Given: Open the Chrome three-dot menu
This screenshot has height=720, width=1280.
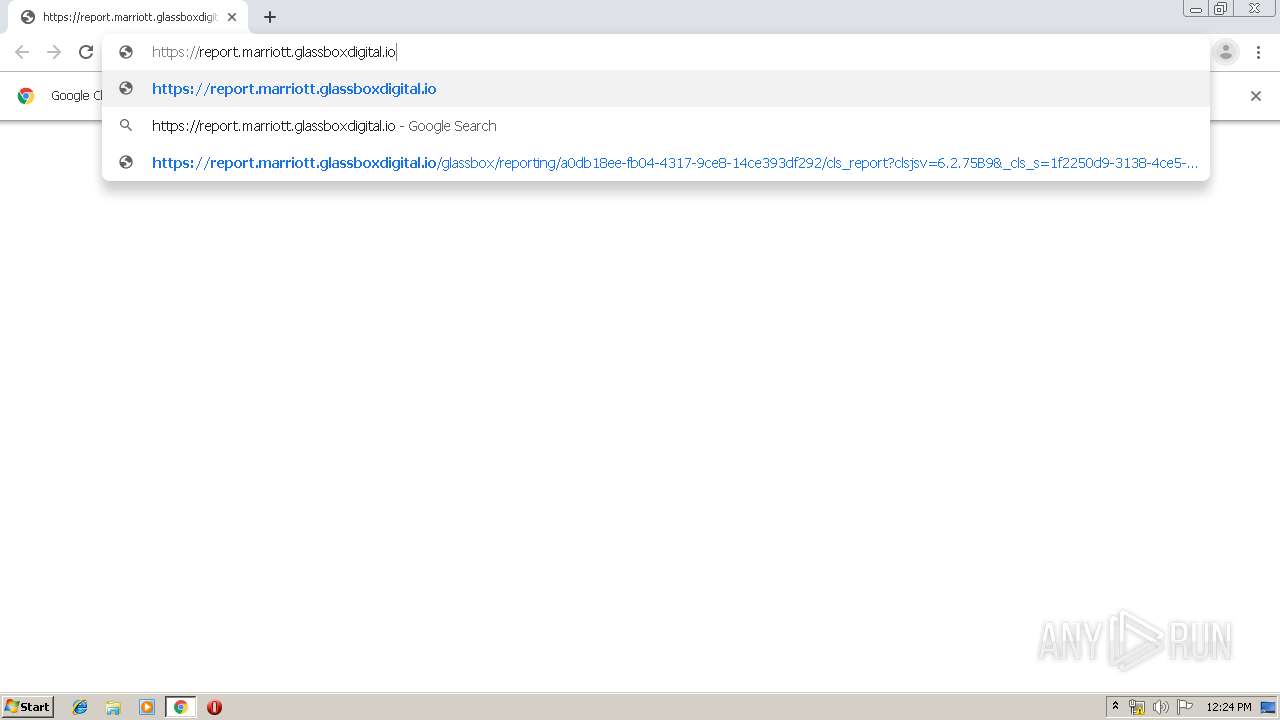Looking at the screenshot, I should pyautogui.click(x=1258, y=52).
